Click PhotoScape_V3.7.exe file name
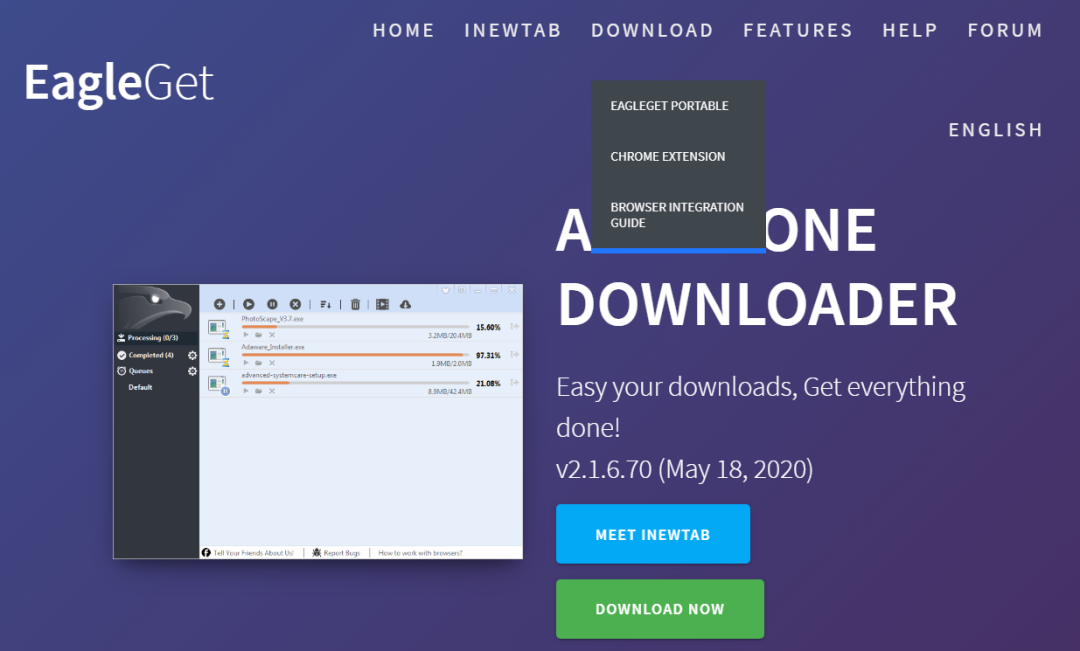 point(272,319)
